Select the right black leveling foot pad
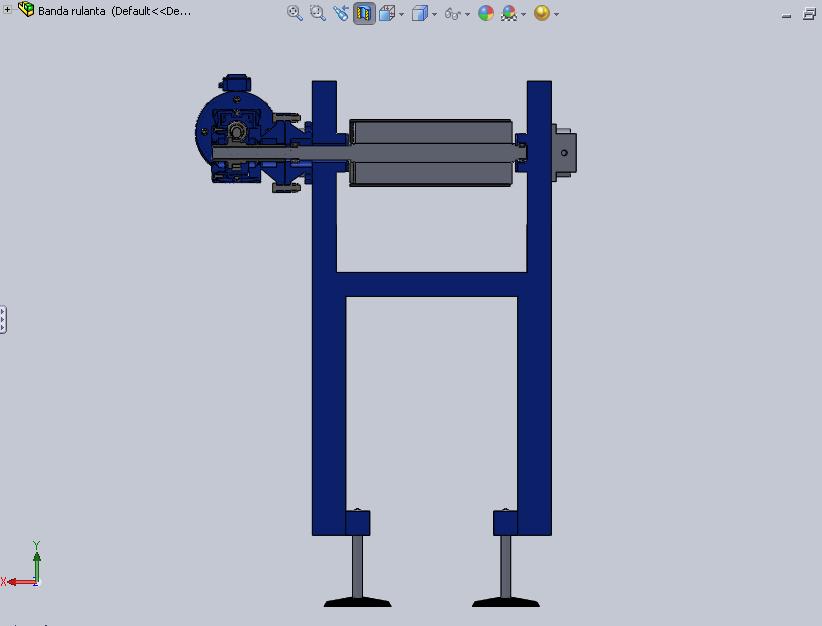The image size is (822, 626). coord(506,602)
